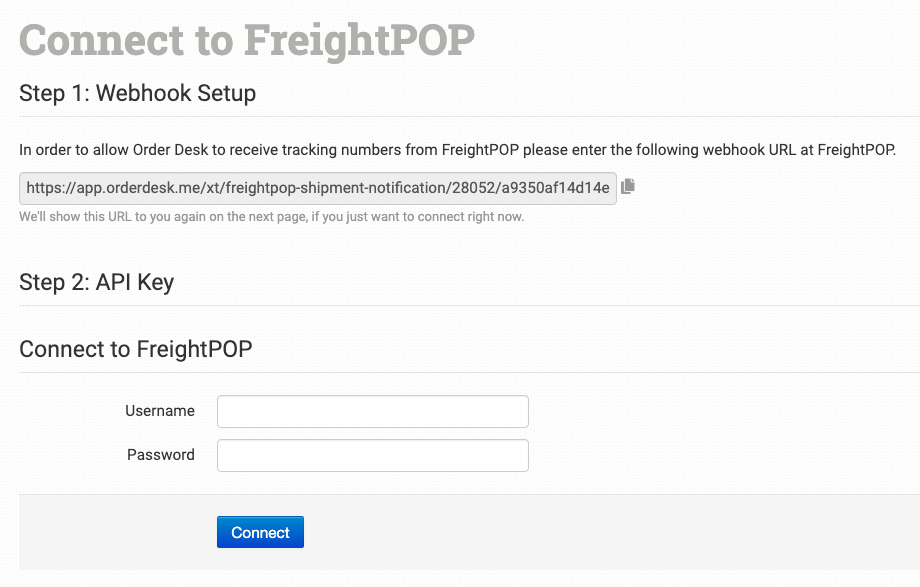
Task: Click the webhook instruction paragraph
Action: 457,150
